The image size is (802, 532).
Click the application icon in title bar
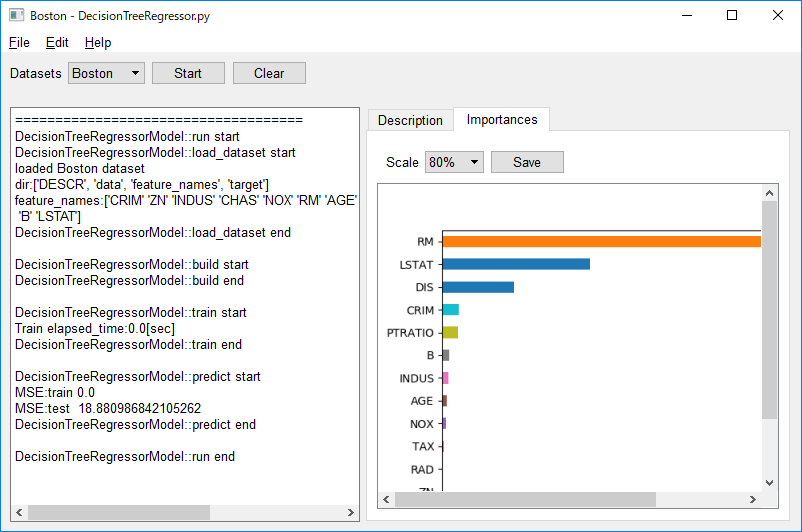pyautogui.click(x=16, y=15)
